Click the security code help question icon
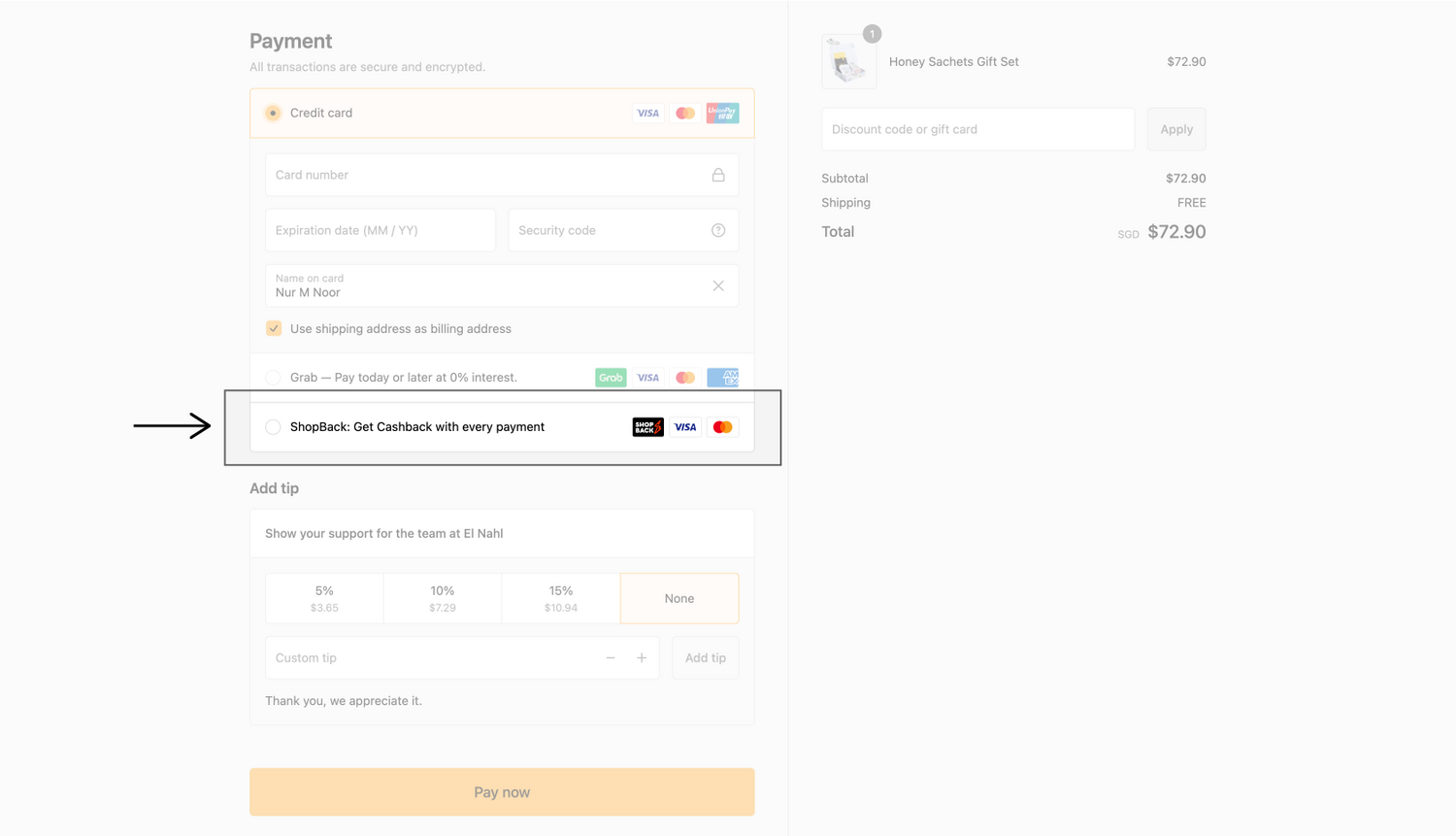1456x836 pixels. [718, 230]
